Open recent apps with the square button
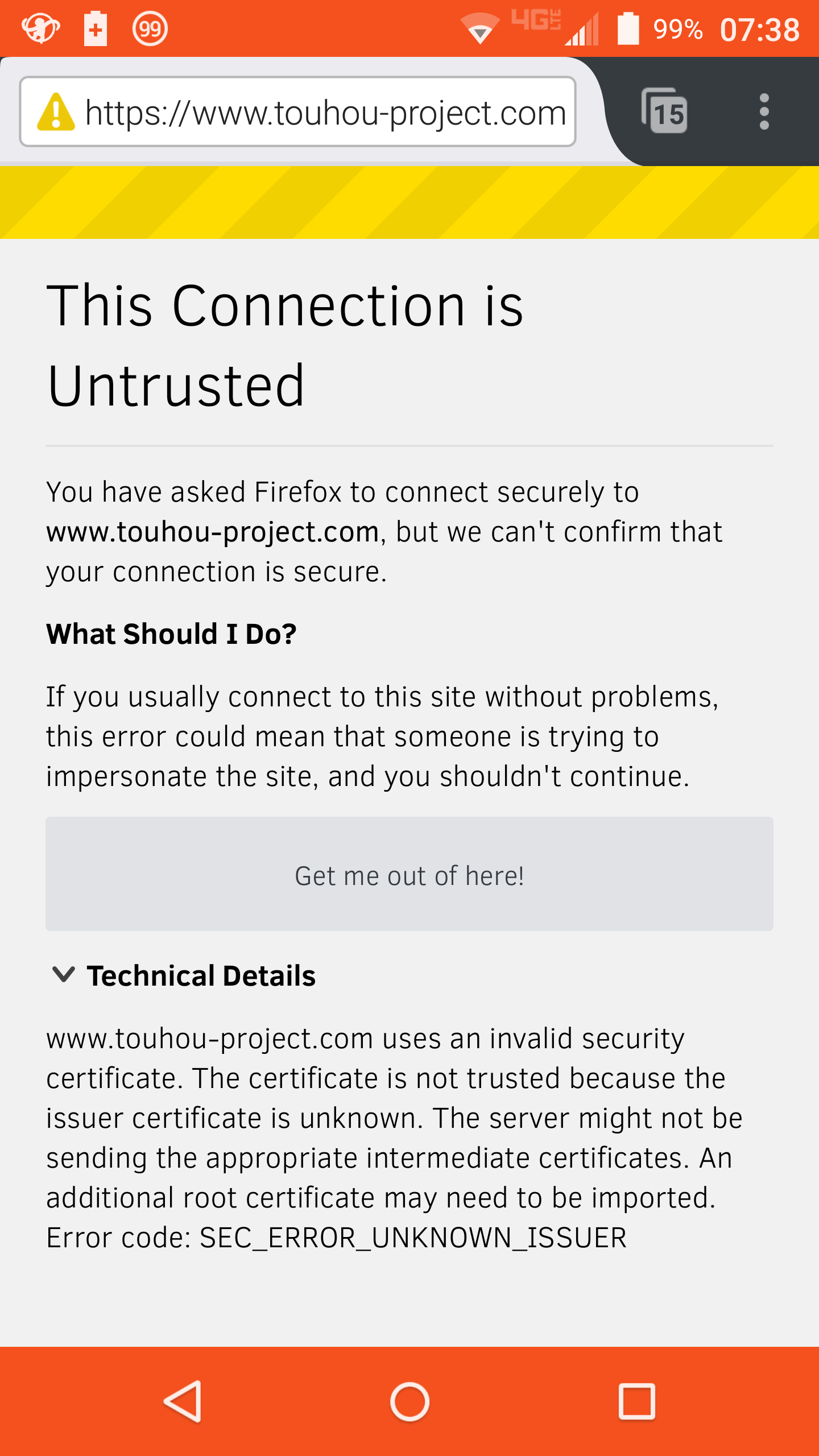The width and height of the screenshot is (819, 1456). tap(636, 1401)
